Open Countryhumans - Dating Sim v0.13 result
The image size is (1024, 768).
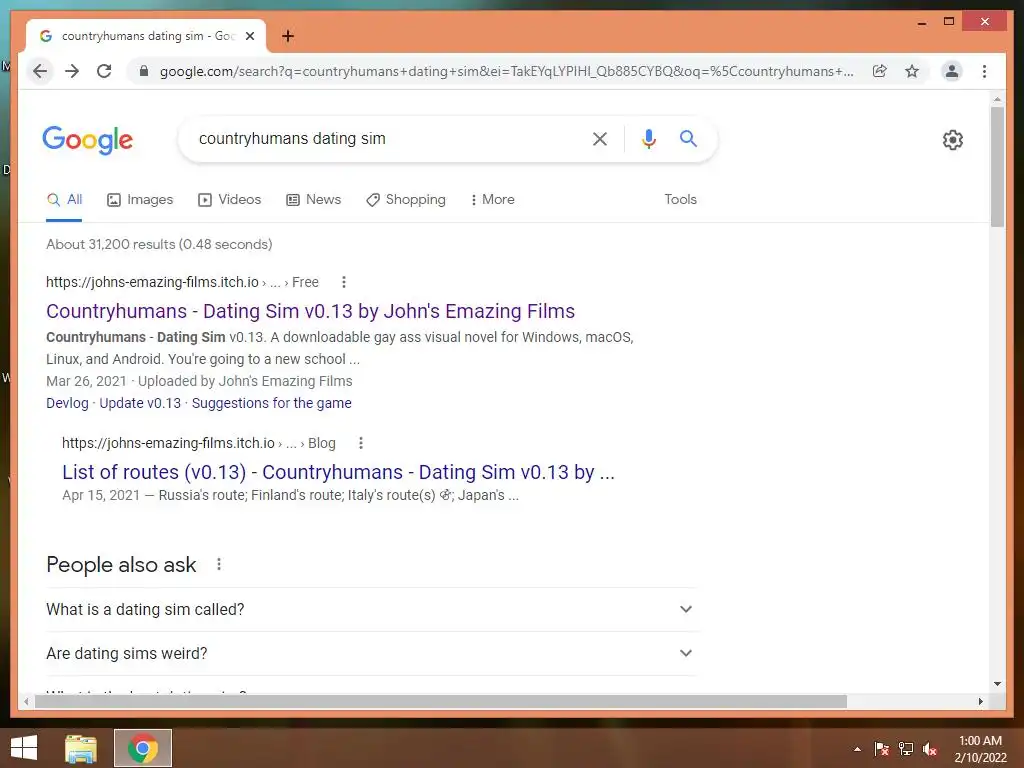pyautogui.click(x=310, y=312)
